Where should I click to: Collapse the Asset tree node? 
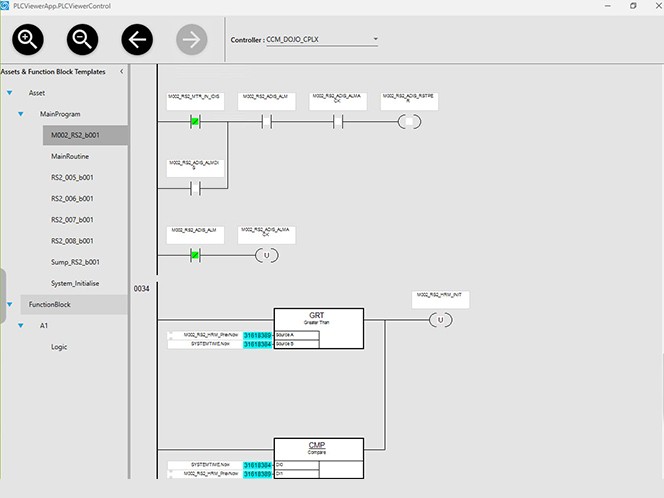click(x=9, y=93)
